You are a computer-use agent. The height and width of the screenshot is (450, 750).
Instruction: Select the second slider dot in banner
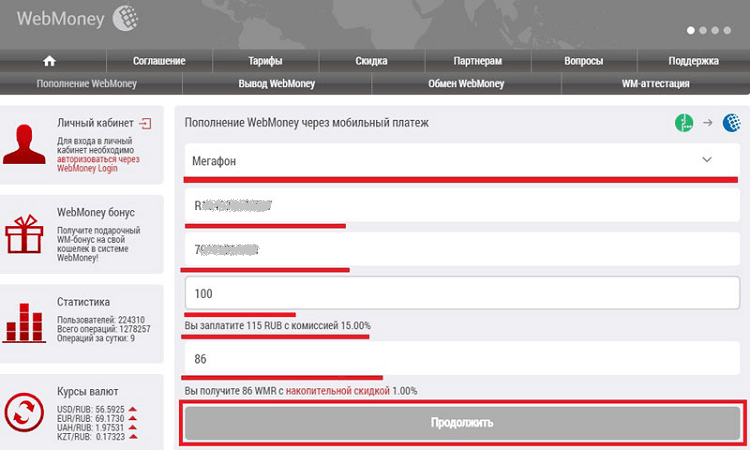703,30
